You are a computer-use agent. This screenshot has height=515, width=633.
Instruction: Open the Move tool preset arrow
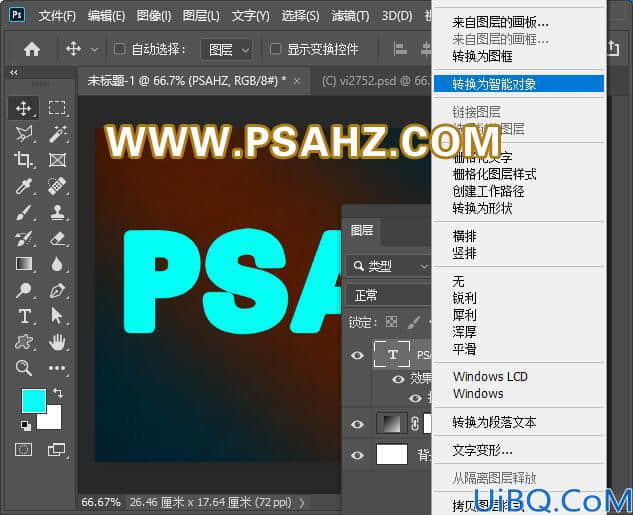[x=94, y=50]
